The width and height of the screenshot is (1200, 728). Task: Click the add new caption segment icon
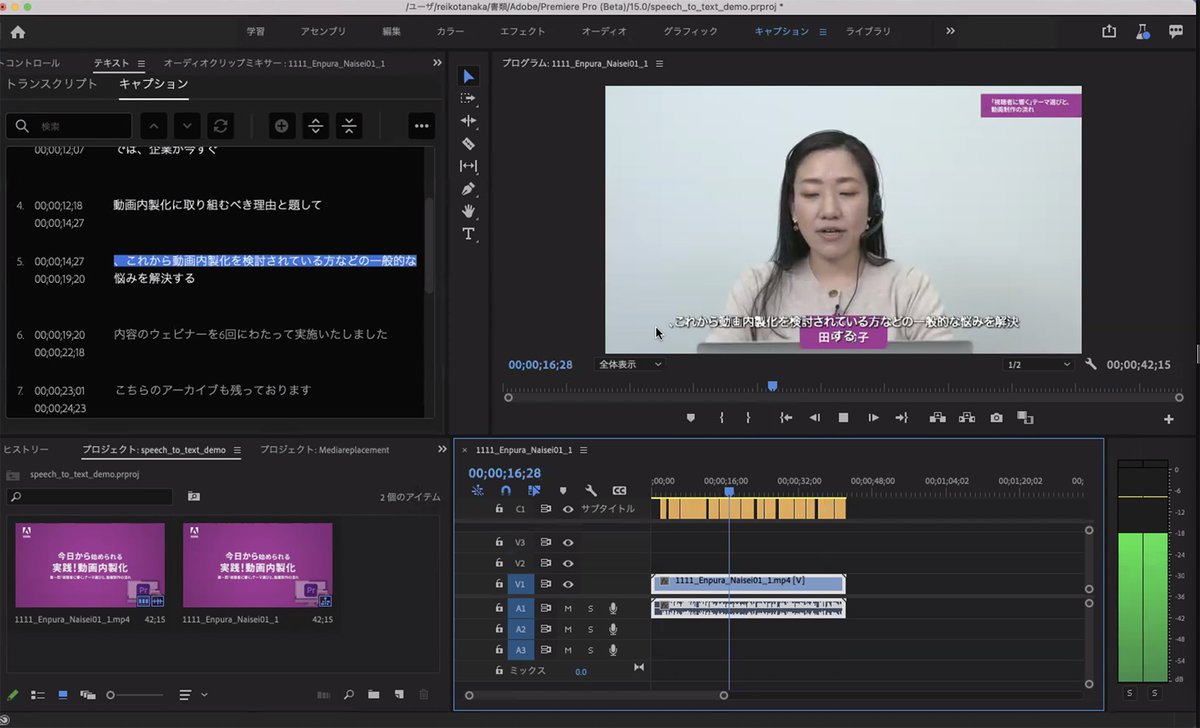coord(282,126)
